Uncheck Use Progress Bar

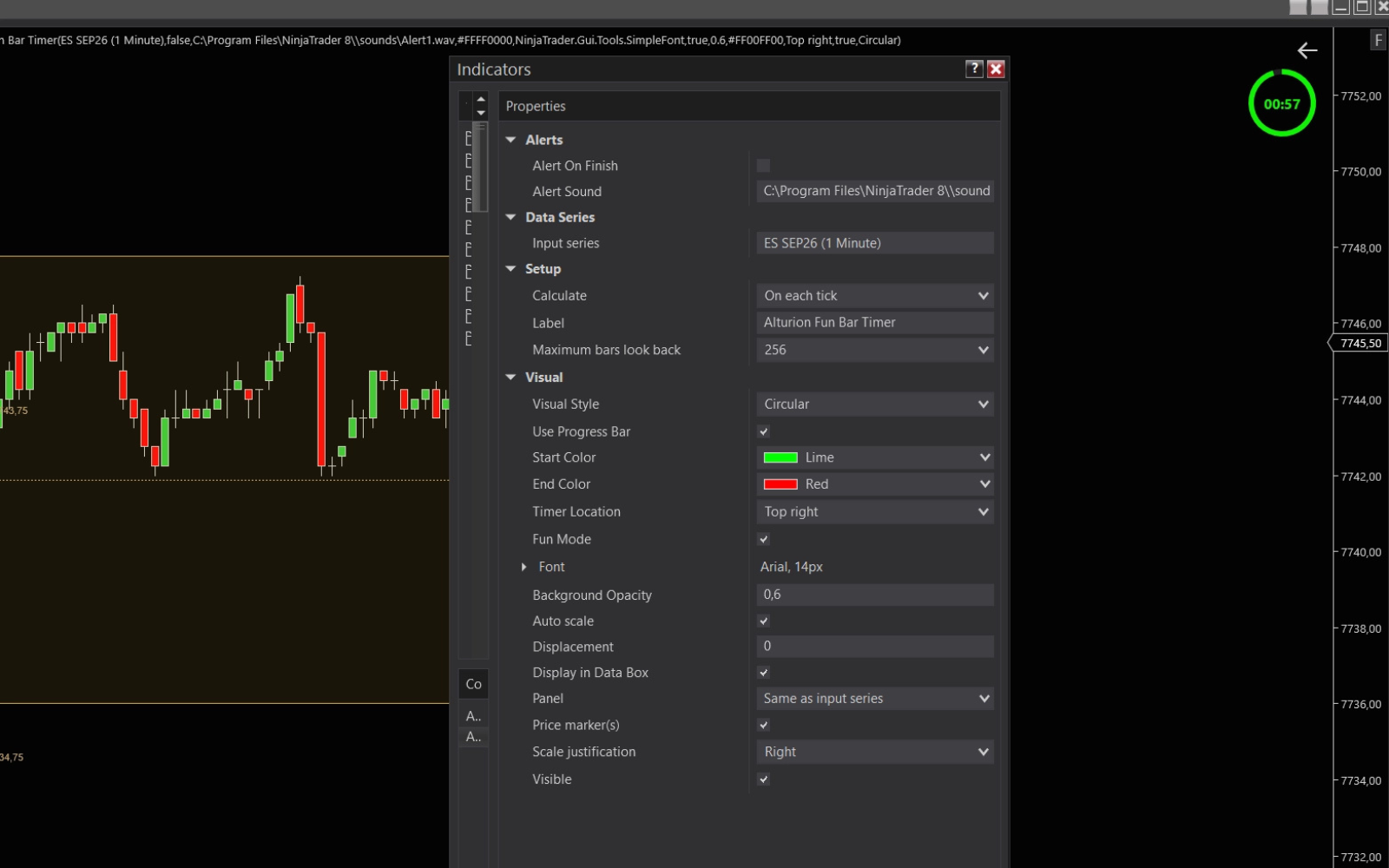point(764,431)
